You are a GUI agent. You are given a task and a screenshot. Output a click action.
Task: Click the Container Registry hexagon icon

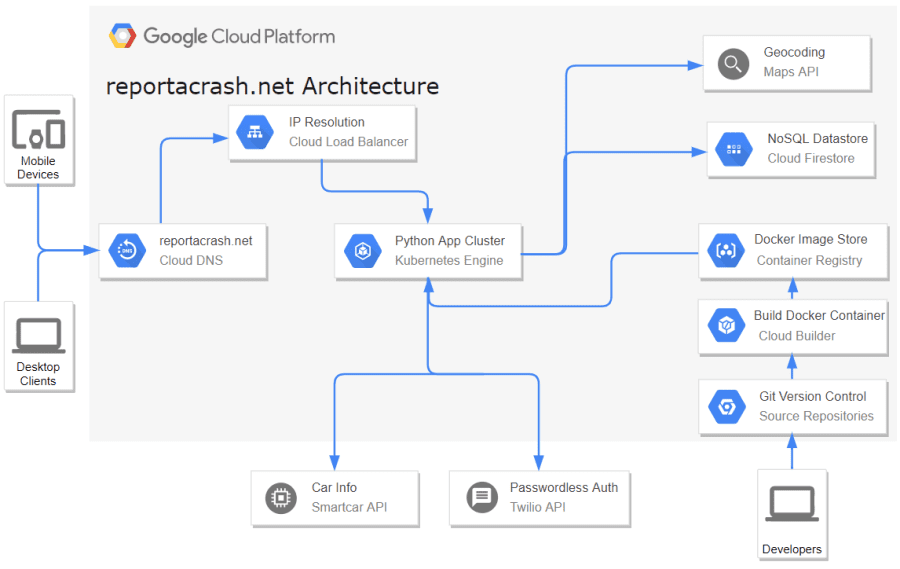(726, 250)
